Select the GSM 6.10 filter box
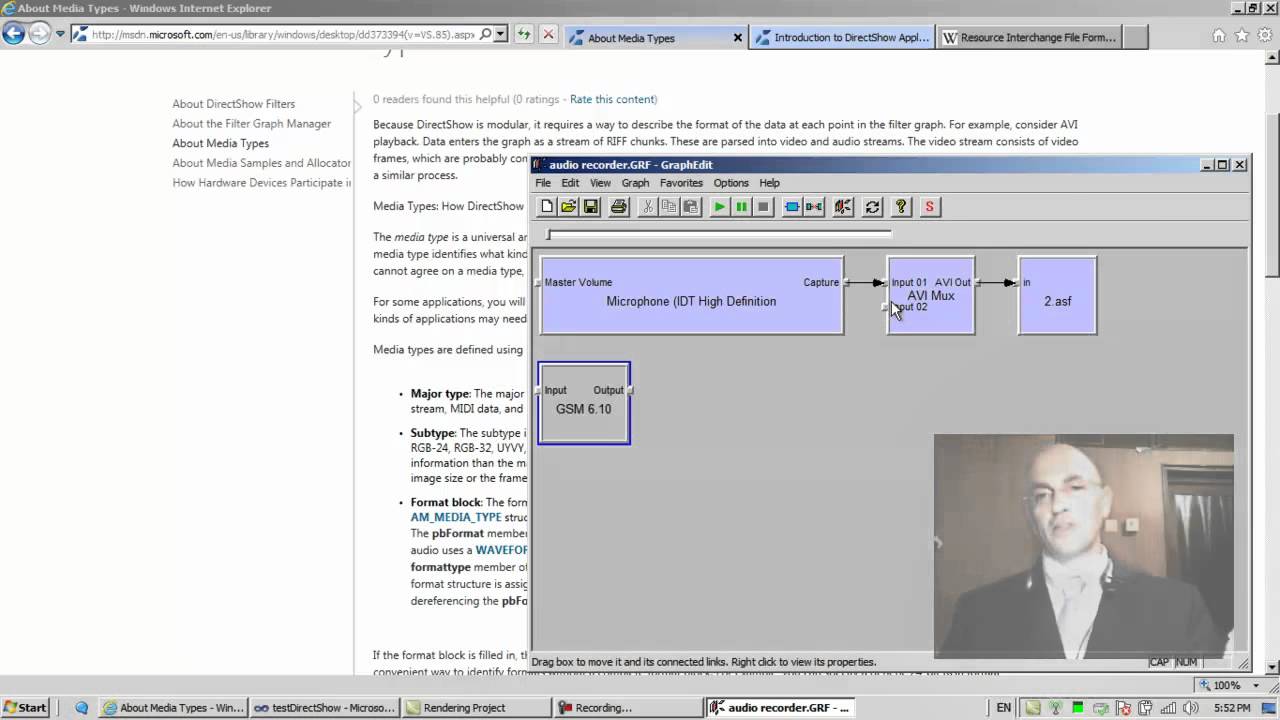This screenshot has width=1280, height=720. tap(584, 403)
